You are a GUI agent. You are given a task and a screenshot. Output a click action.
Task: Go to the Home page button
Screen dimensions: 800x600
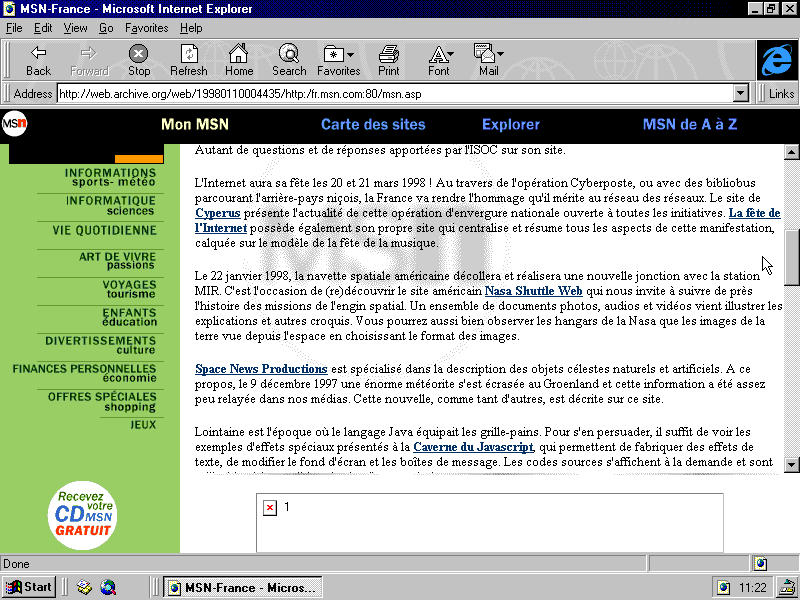click(x=239, y=61)
